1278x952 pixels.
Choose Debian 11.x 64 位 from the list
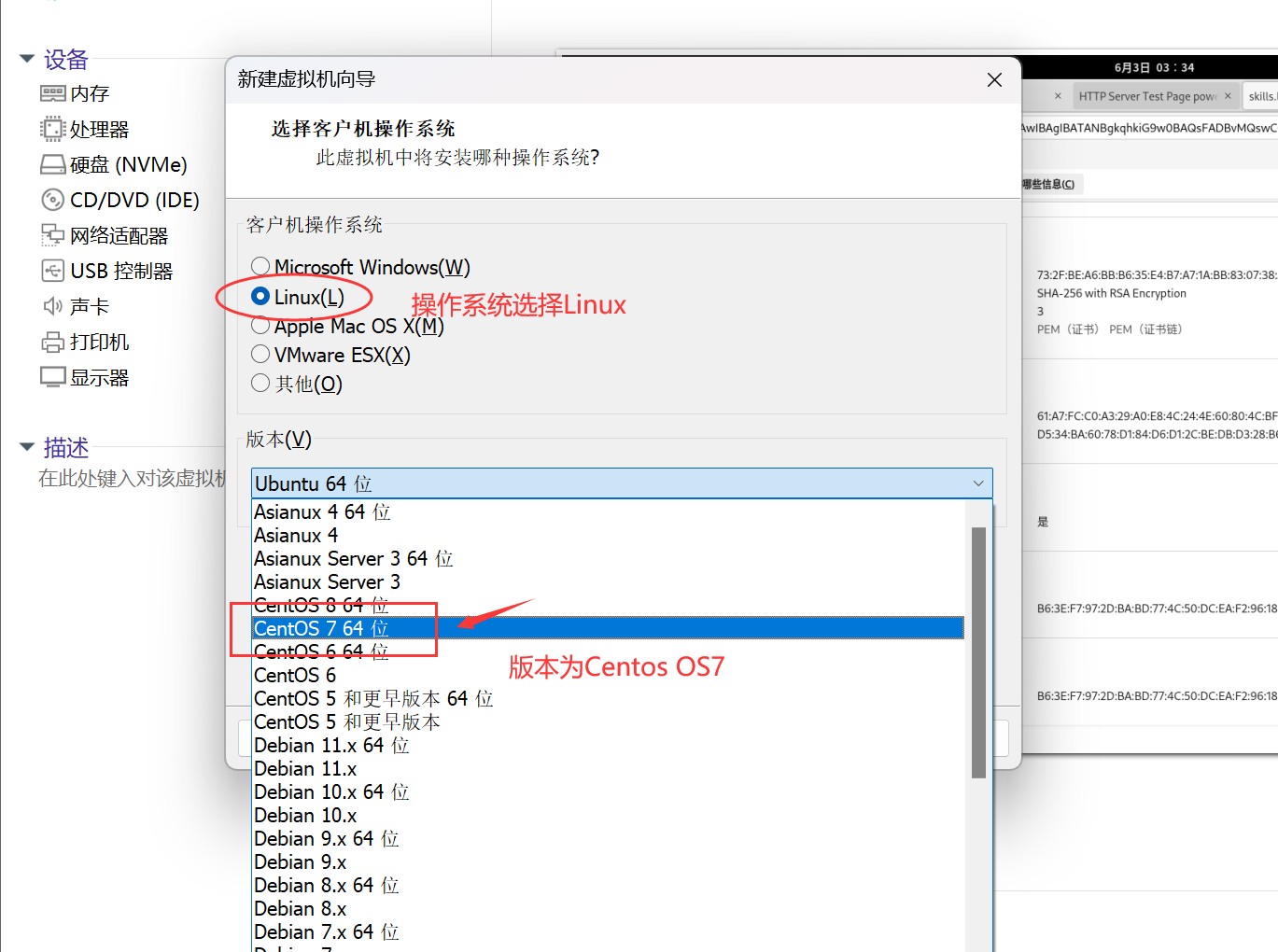(609, 745)
